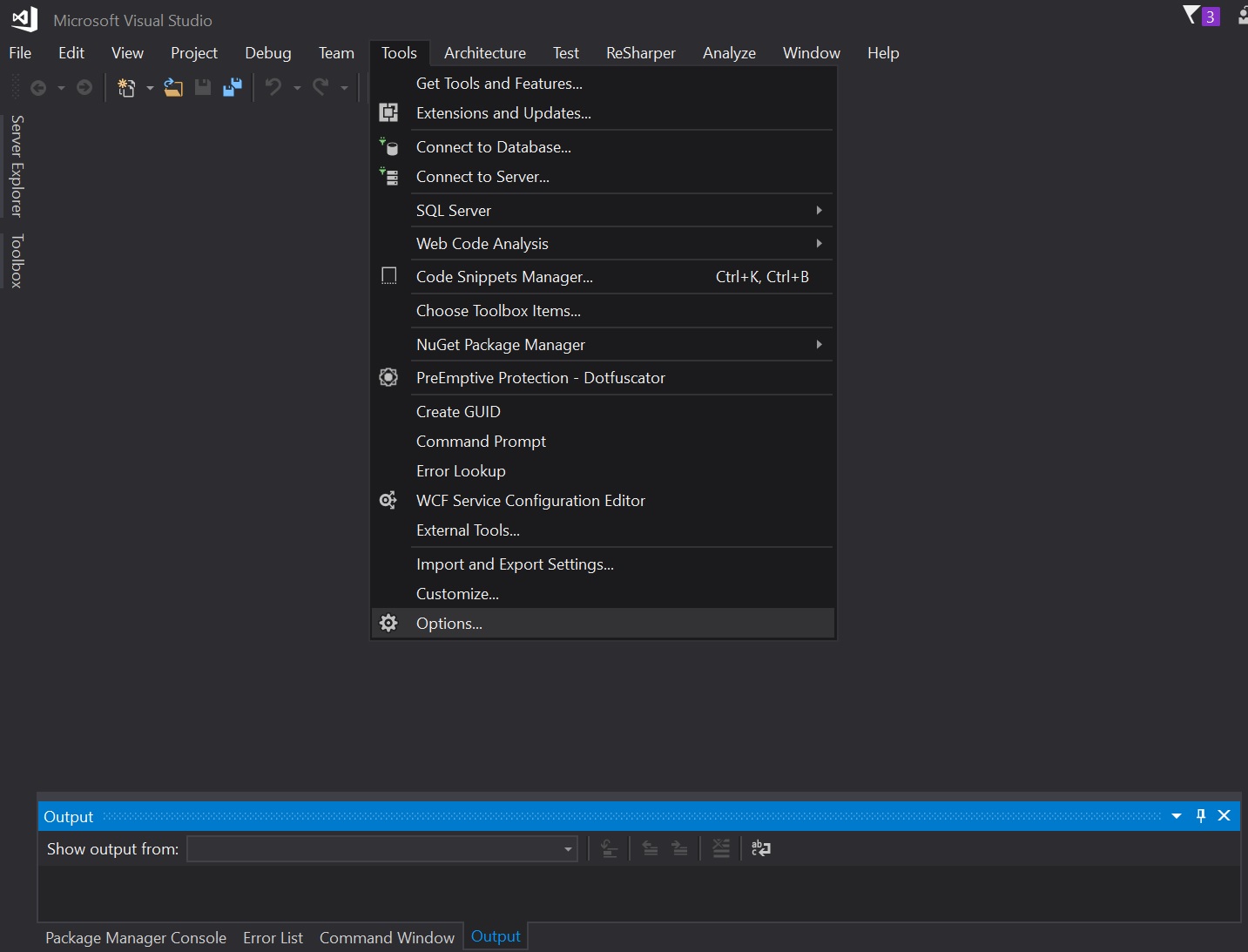The width and height of the screenshot is (1248, 952).
Task: Switch to the Error List tab
Action: [273, 937]
